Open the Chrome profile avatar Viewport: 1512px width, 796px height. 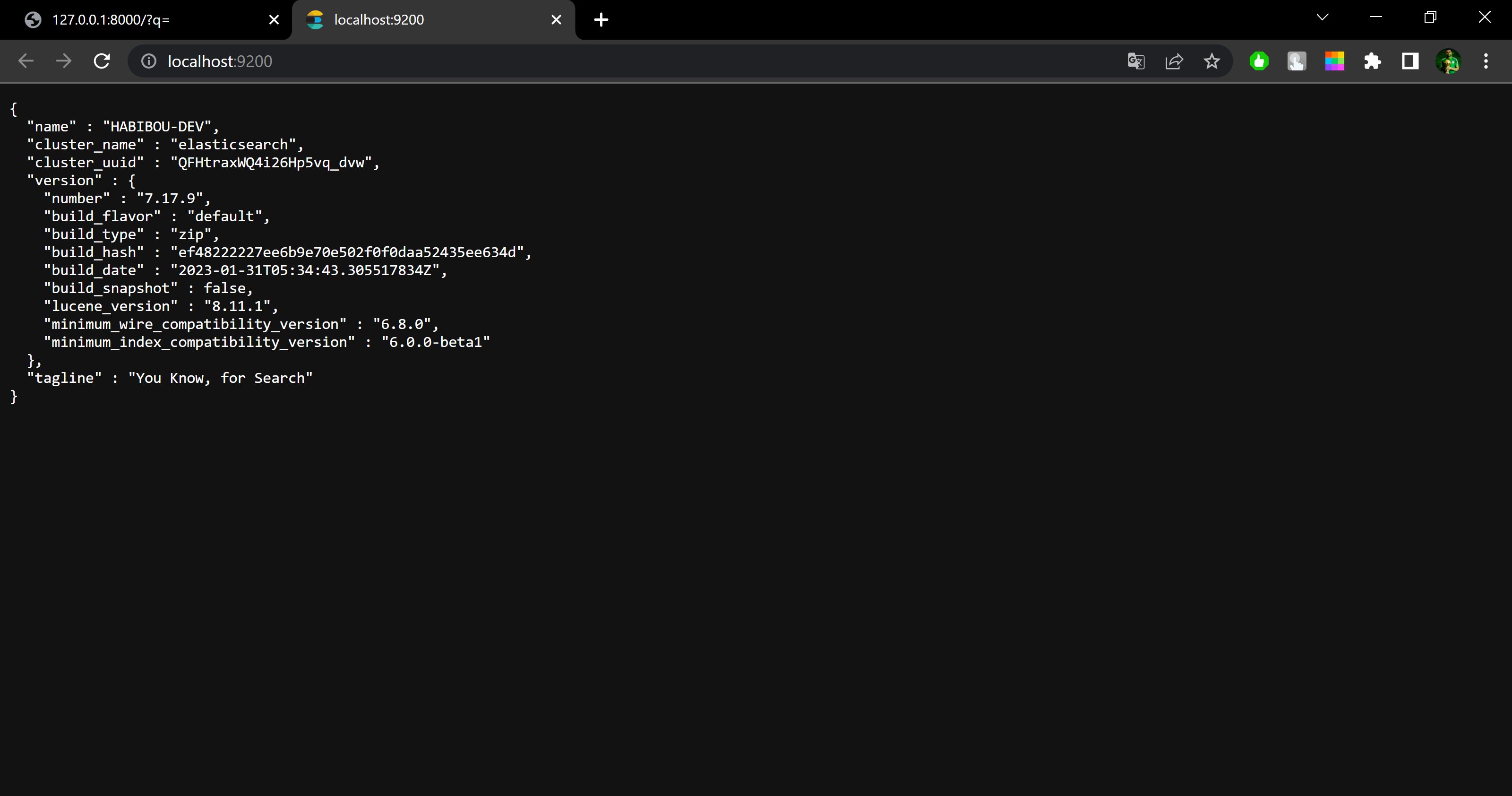tap(1448, 61)
